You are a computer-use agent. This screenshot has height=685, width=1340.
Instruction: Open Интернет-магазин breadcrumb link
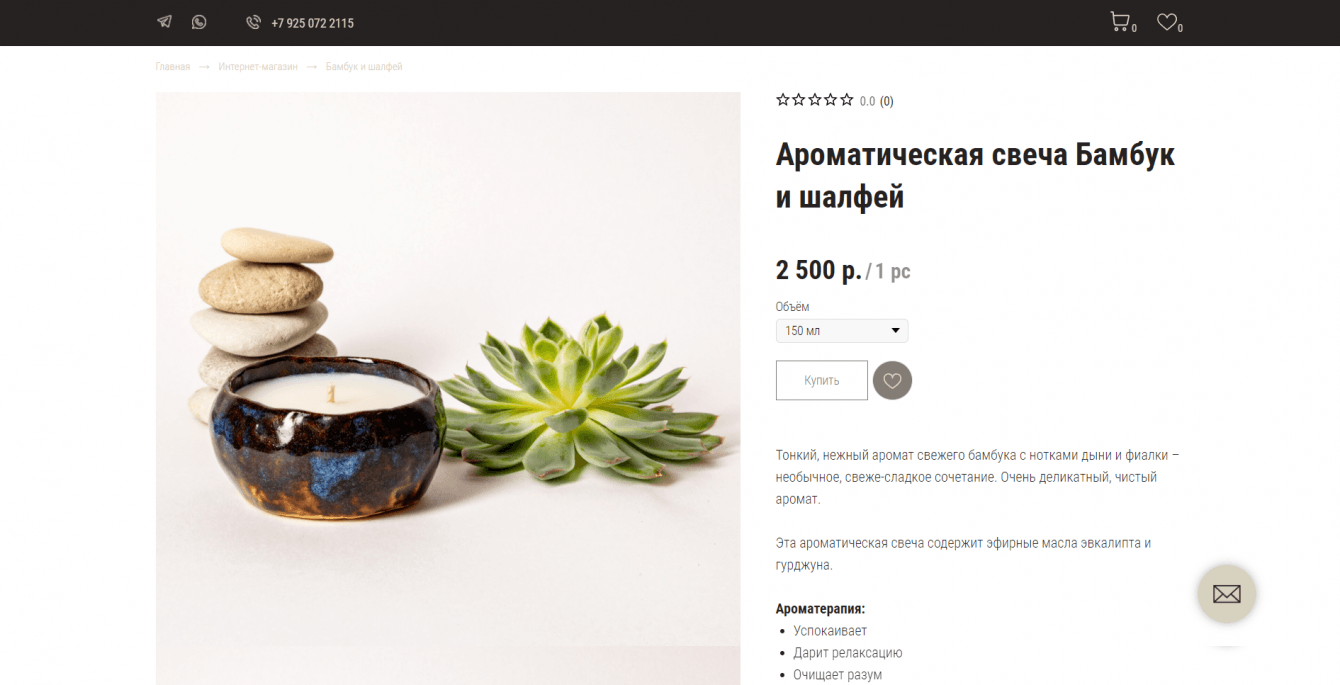pyautogui.click(x=258, y=67)
